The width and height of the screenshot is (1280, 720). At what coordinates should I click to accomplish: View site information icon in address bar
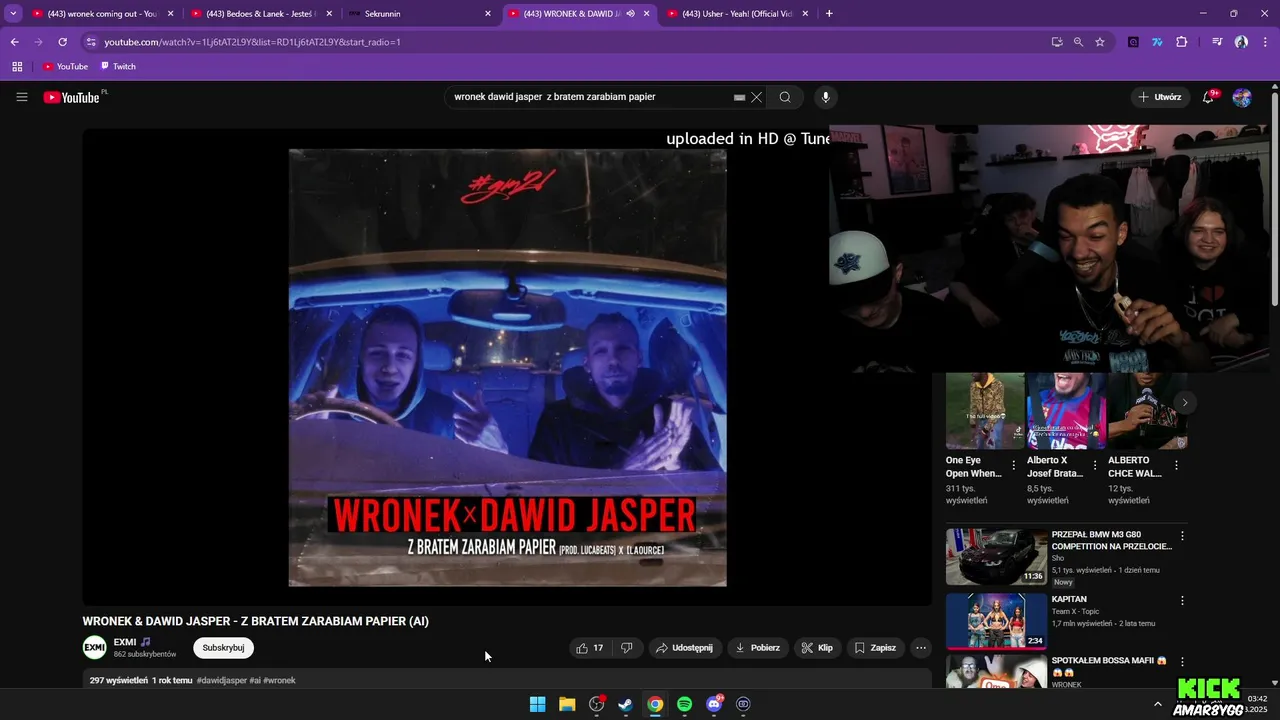[x=91, y=42]
